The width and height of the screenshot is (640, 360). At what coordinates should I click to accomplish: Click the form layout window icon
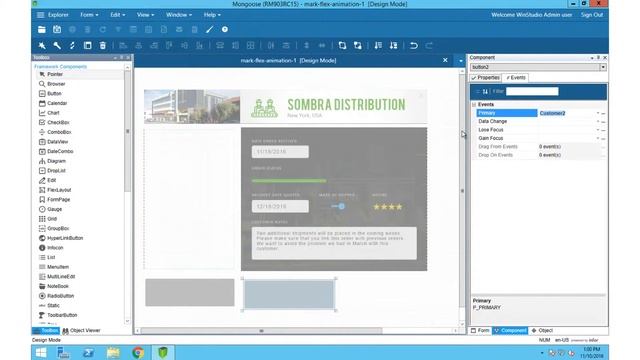tap(87, 45)
